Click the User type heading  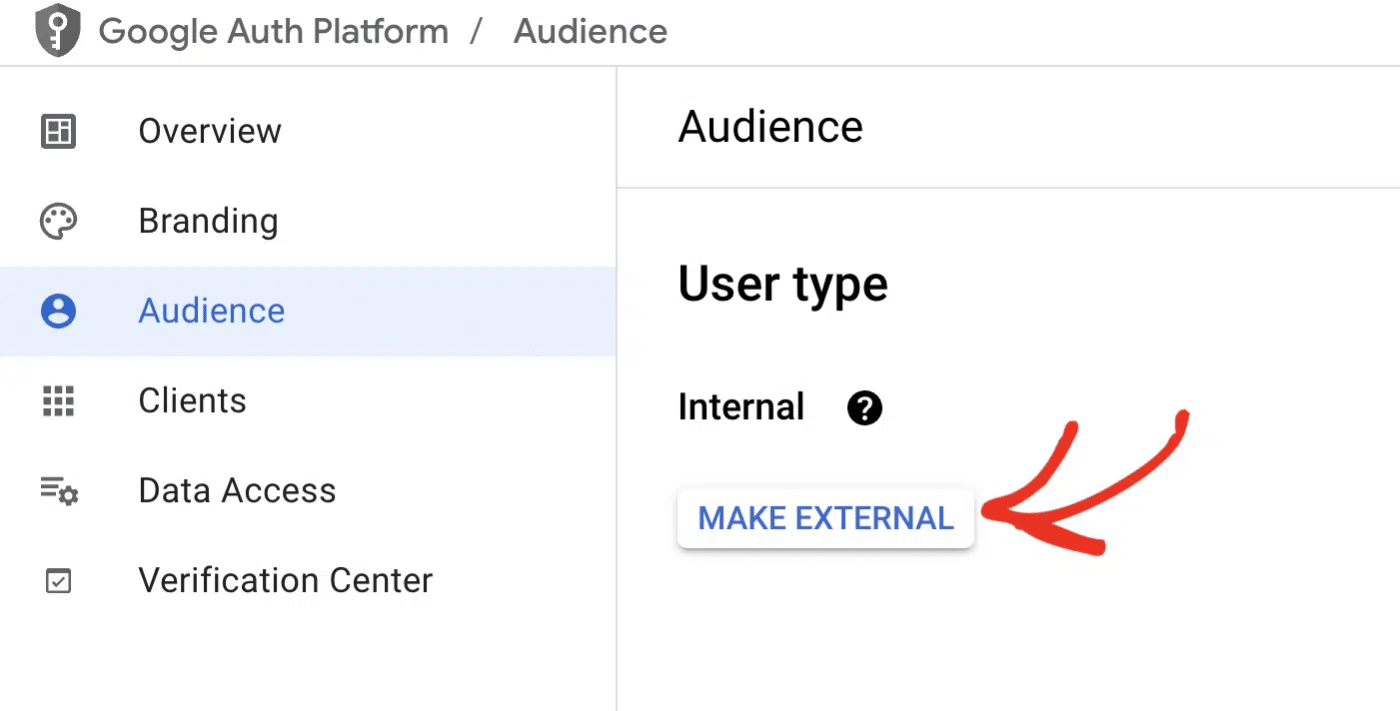[x=783, y=285]
